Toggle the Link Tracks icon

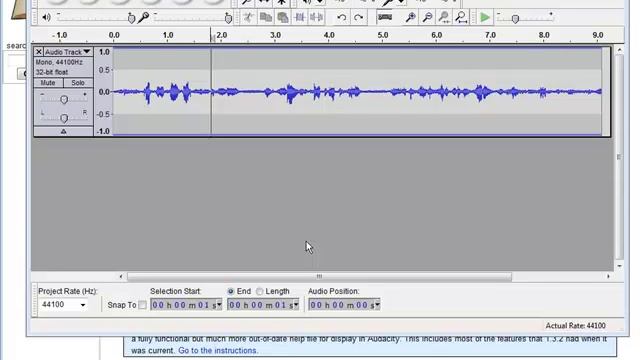(385, 18)
